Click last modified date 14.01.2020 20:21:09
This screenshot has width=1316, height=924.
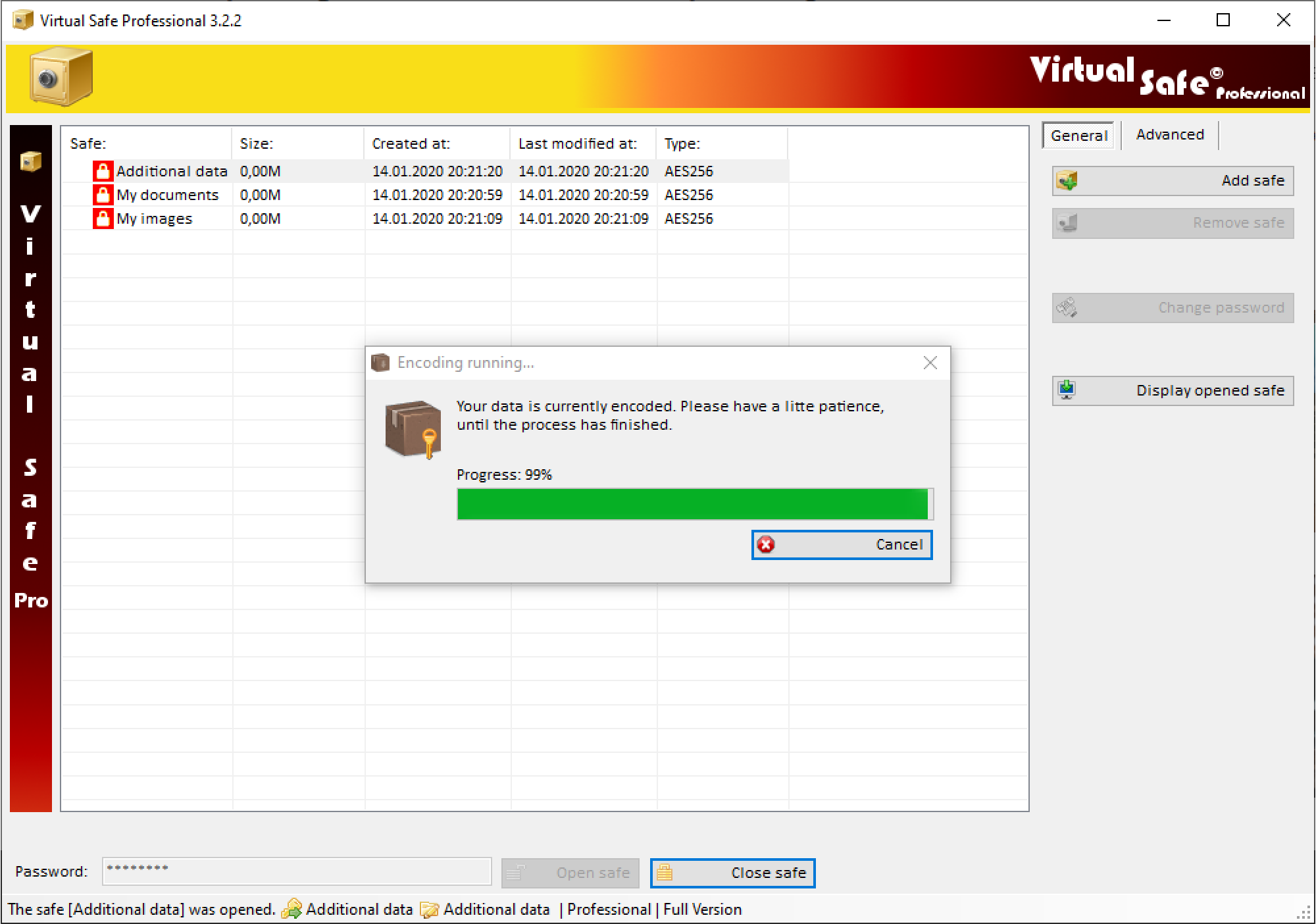coord(584,218)
